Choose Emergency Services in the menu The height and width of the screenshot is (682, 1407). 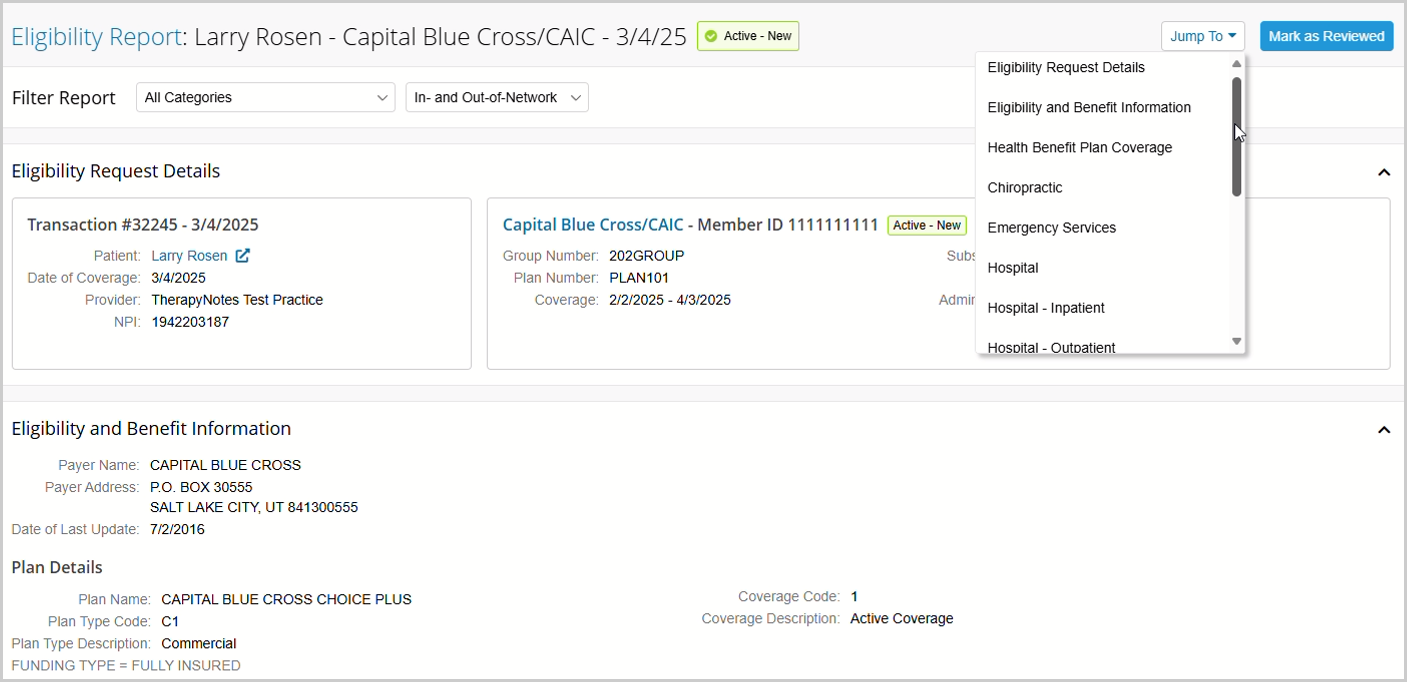[x=1052, y=228]
